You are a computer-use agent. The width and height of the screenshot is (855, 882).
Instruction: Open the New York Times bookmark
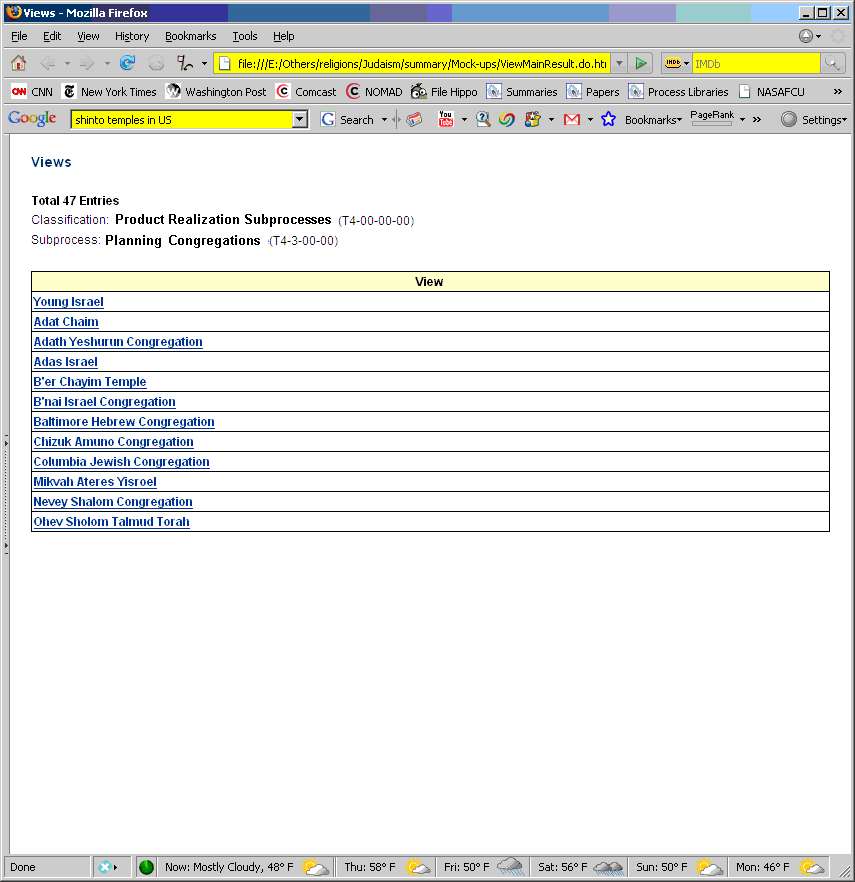pos(110,92)
